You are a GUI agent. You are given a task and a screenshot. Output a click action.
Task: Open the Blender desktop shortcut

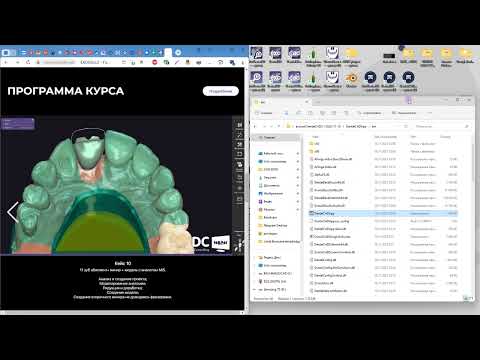point(351,80)
